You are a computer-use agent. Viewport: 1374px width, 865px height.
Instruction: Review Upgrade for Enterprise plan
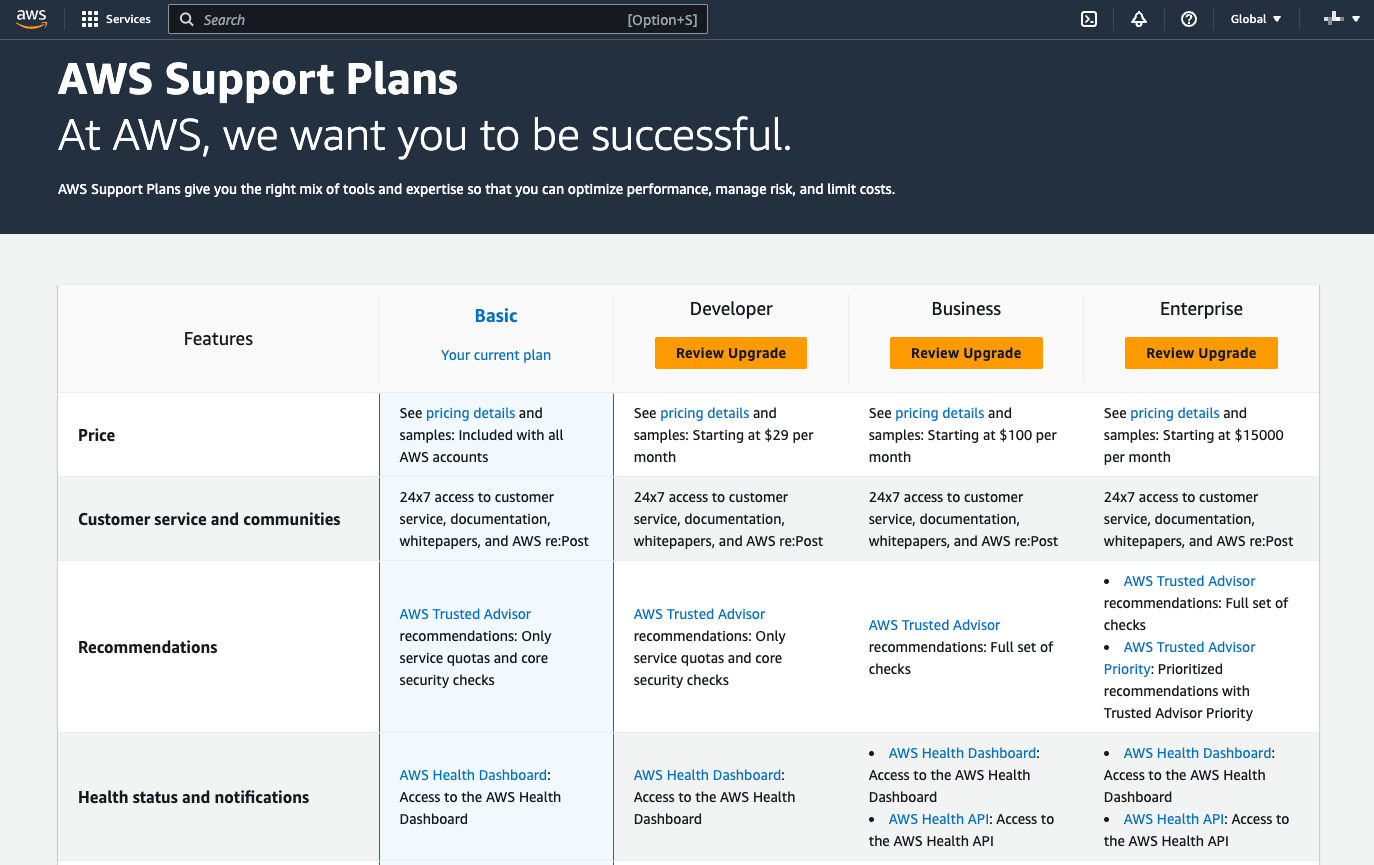coord(1201,353)
